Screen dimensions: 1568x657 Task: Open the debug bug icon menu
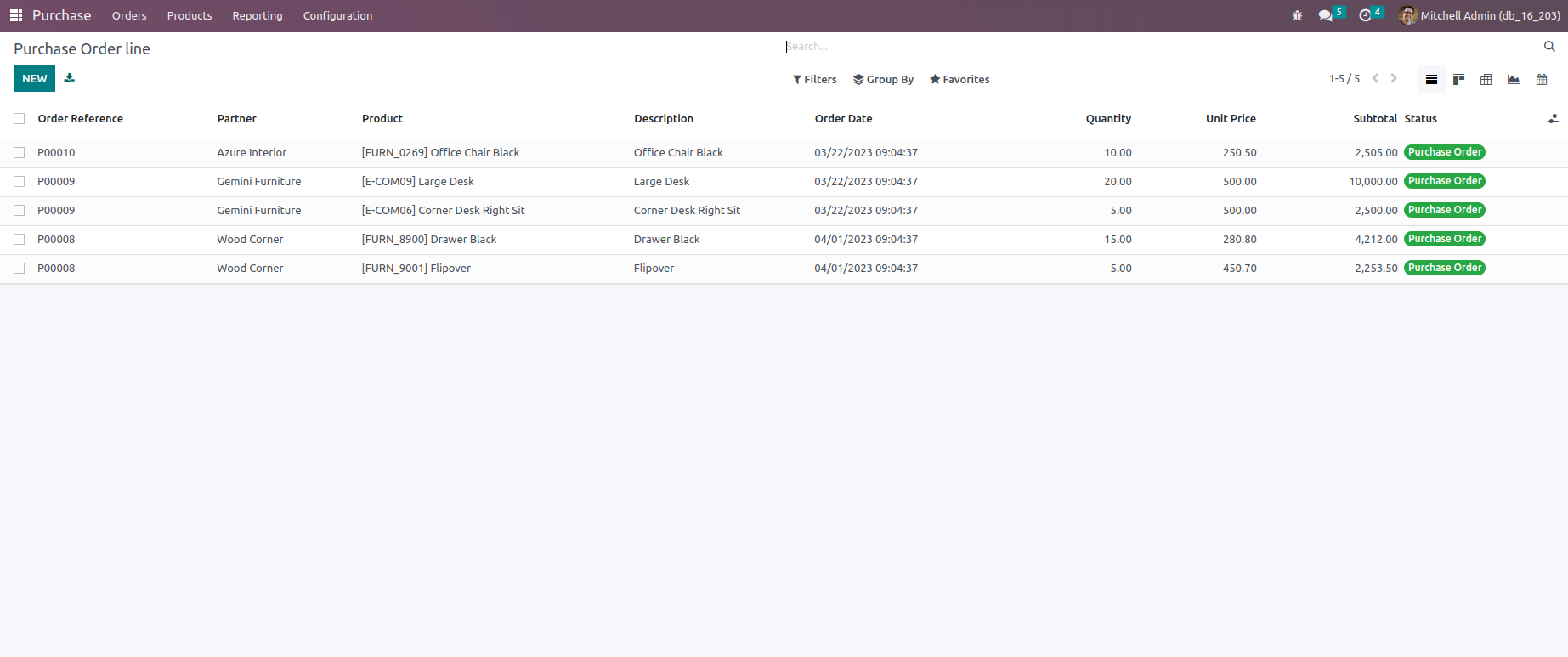point(1297,15)
